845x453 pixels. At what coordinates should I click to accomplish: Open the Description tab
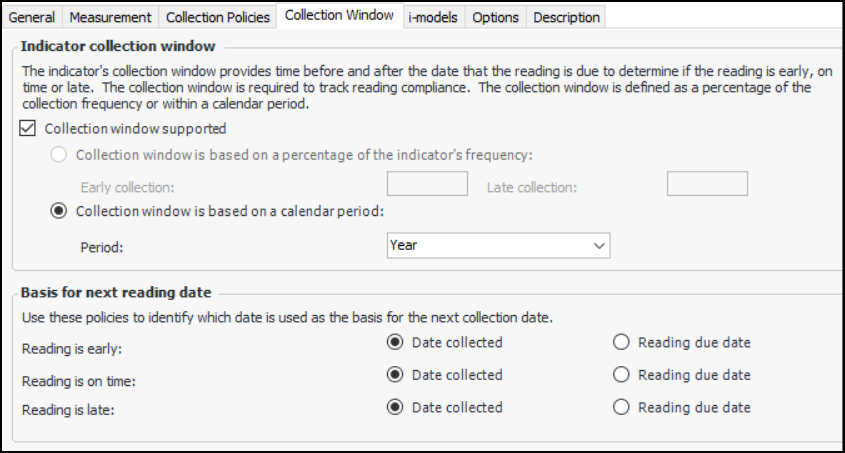coord(566,17)
